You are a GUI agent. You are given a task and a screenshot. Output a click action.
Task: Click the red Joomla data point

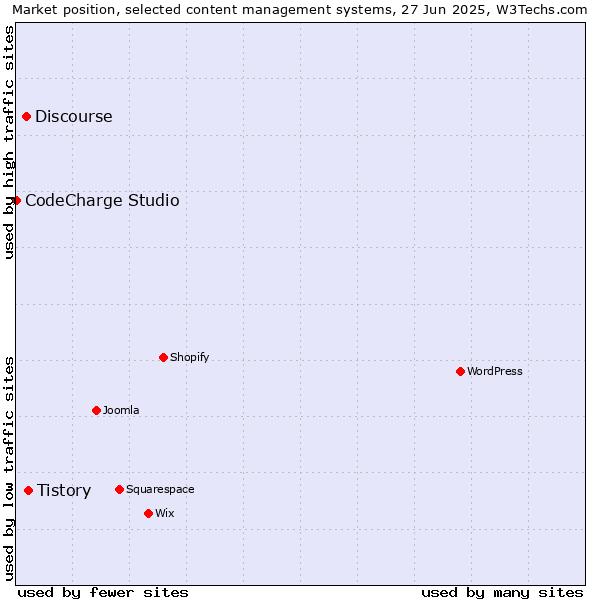pyautogui.click(x=96, y=410)
